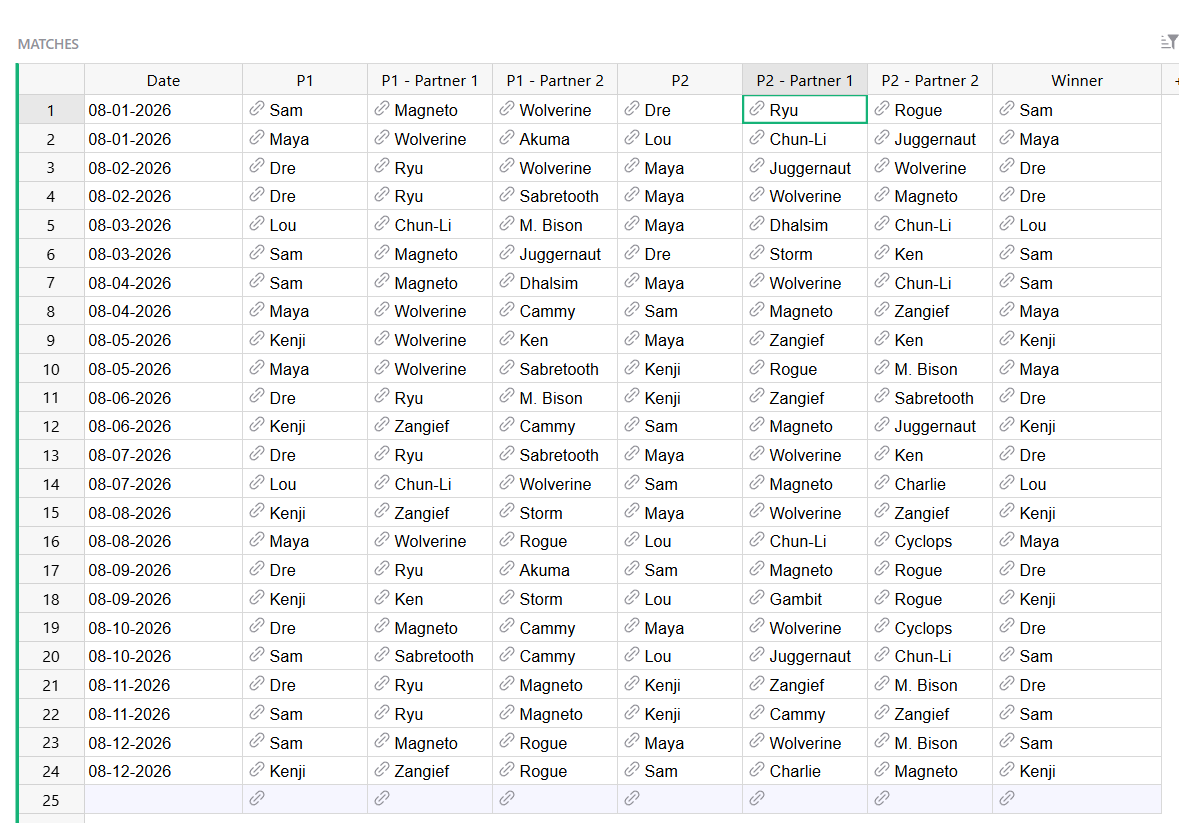Click the link icon beside Dhalsim in row 5
Image resolution: width=1179 pixels, height=823 pixels.
point(756,224)
